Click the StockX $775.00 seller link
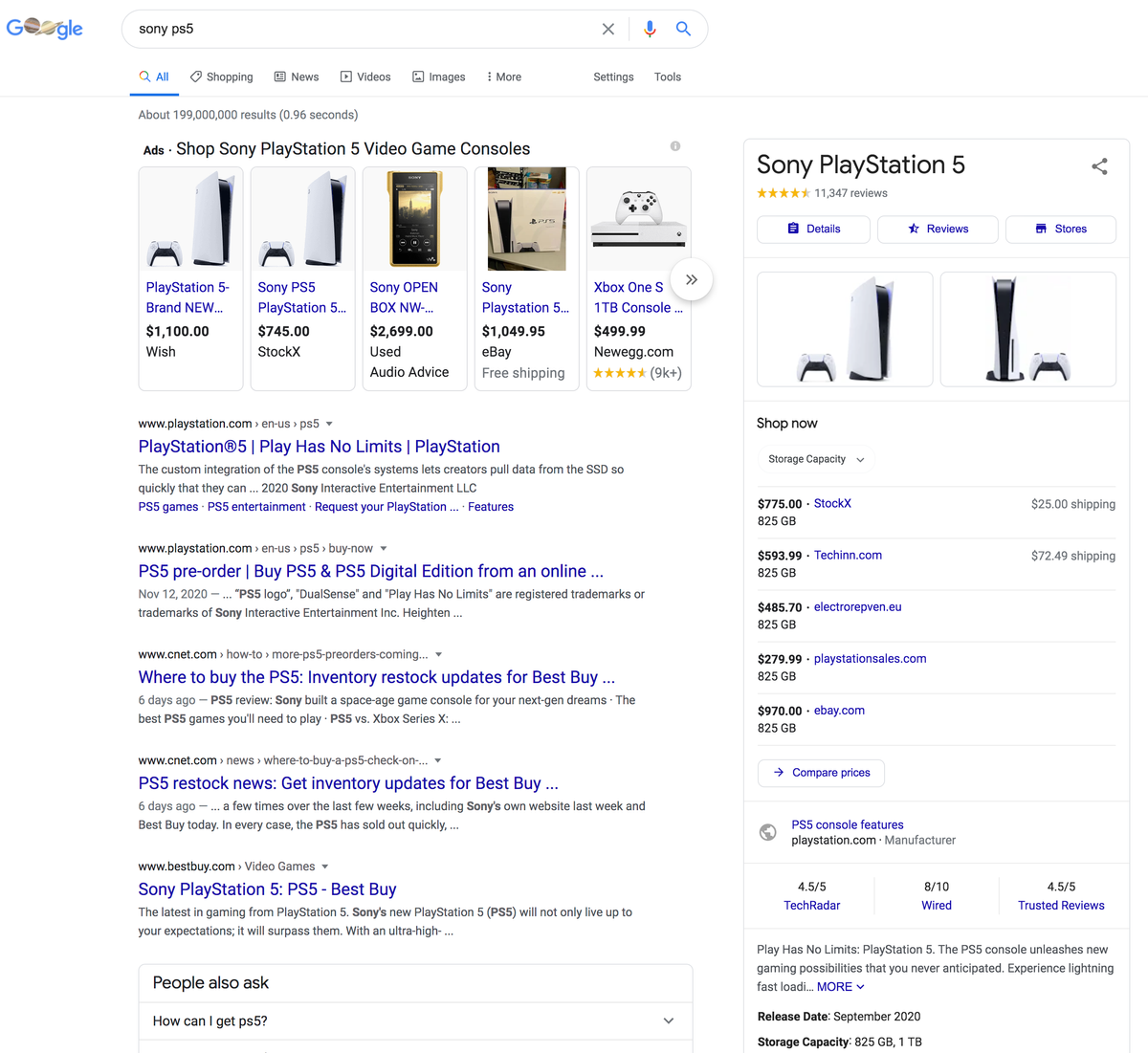The height and width of the screenshot is (1053, 1148). 832,503
